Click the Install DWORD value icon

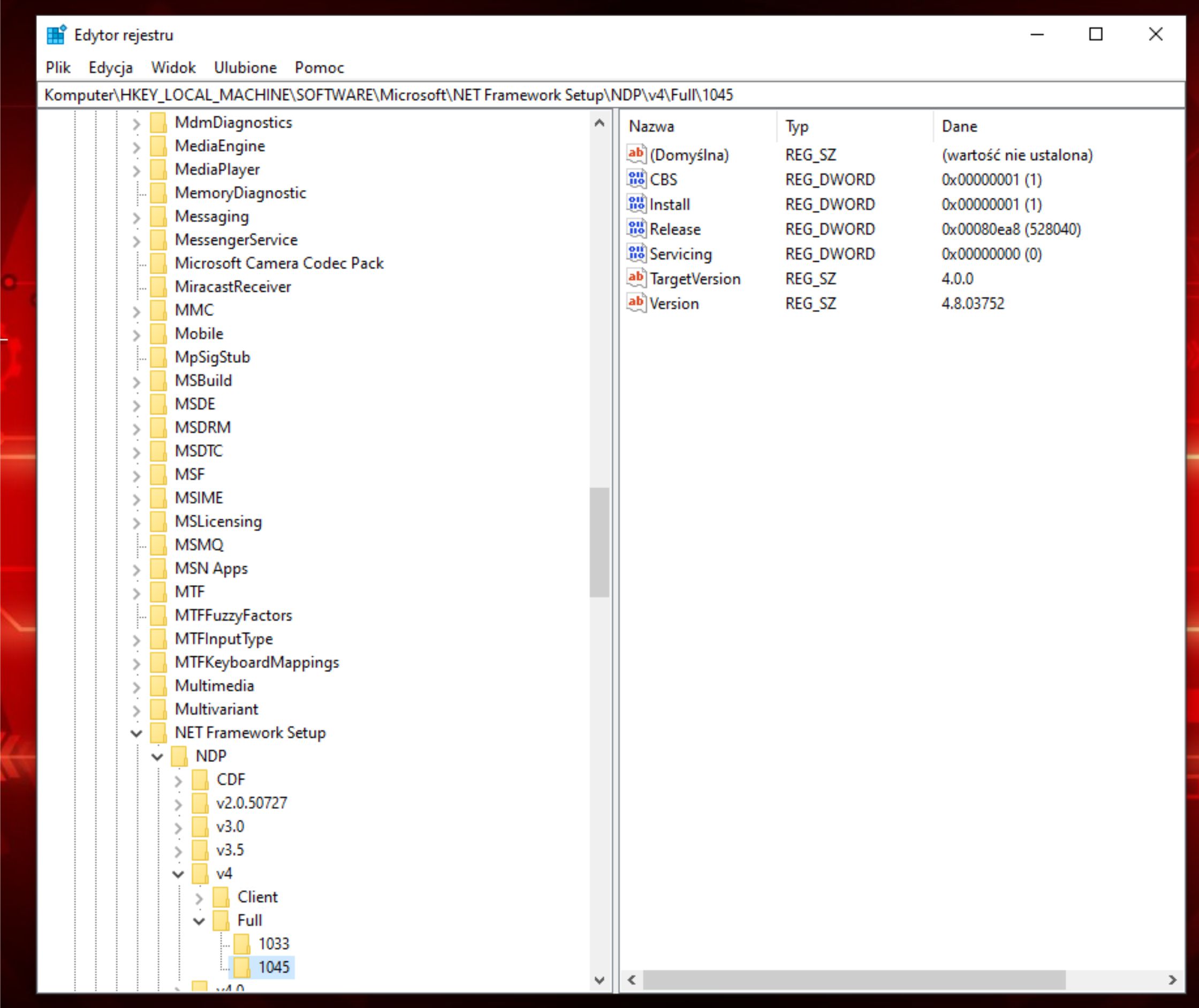636,204
